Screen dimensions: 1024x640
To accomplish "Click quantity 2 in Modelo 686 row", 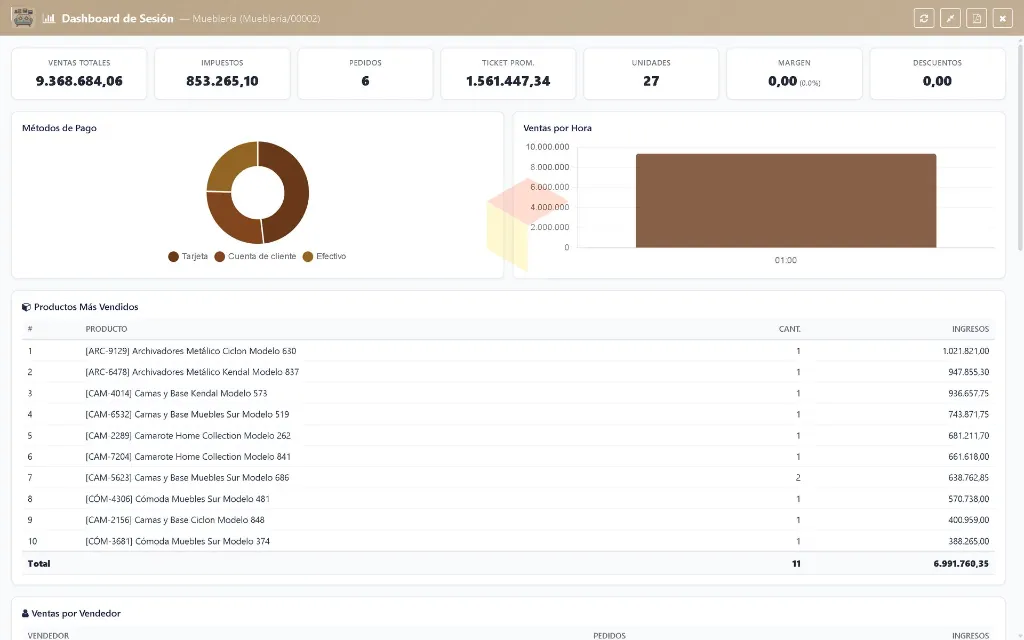I will click(798, 477).
